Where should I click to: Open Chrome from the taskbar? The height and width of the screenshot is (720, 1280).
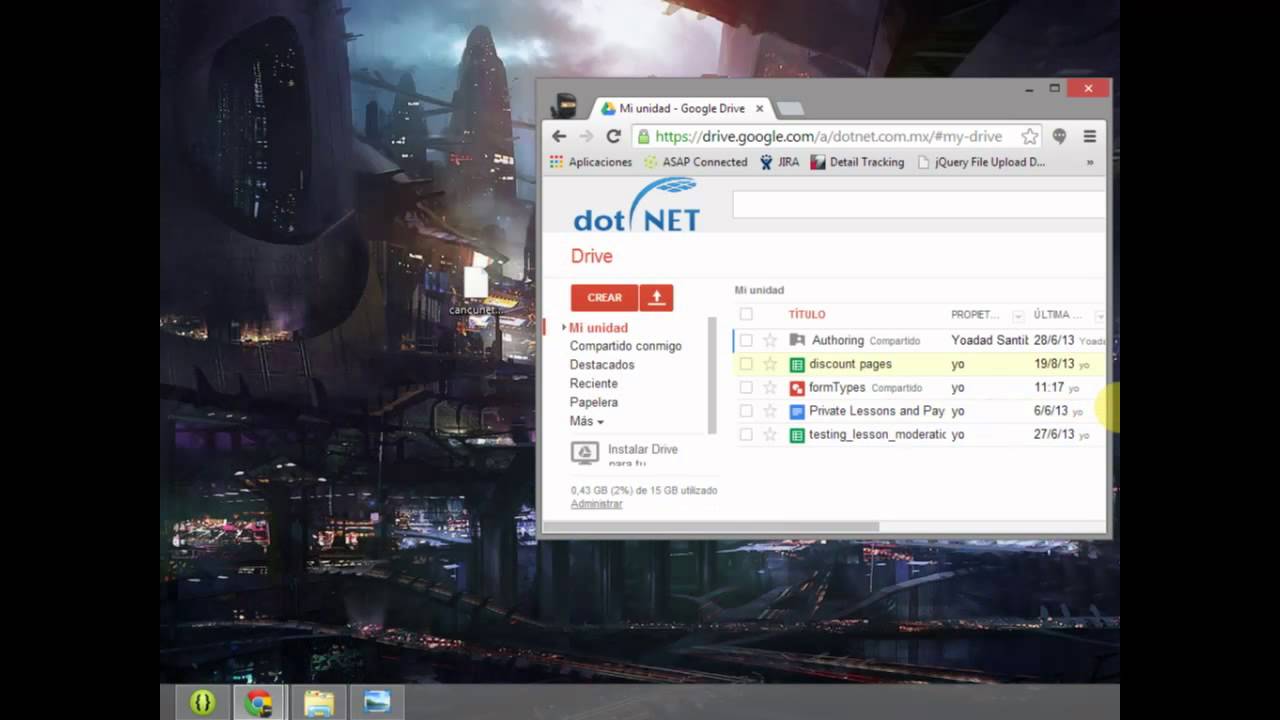[x=259, y=702]
